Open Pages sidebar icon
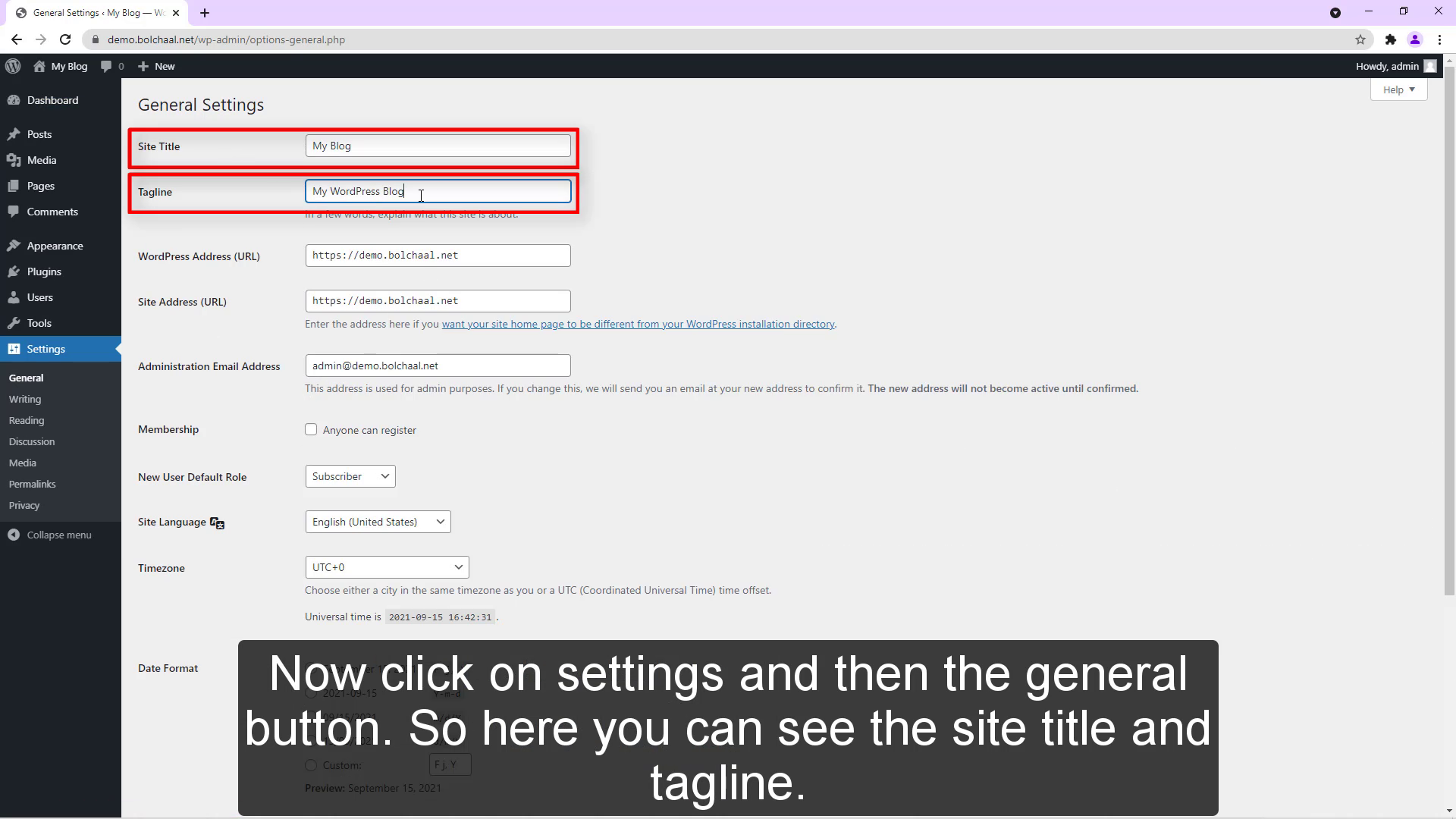This screenshot has width=1456, height=819. [x=14, y=186]
